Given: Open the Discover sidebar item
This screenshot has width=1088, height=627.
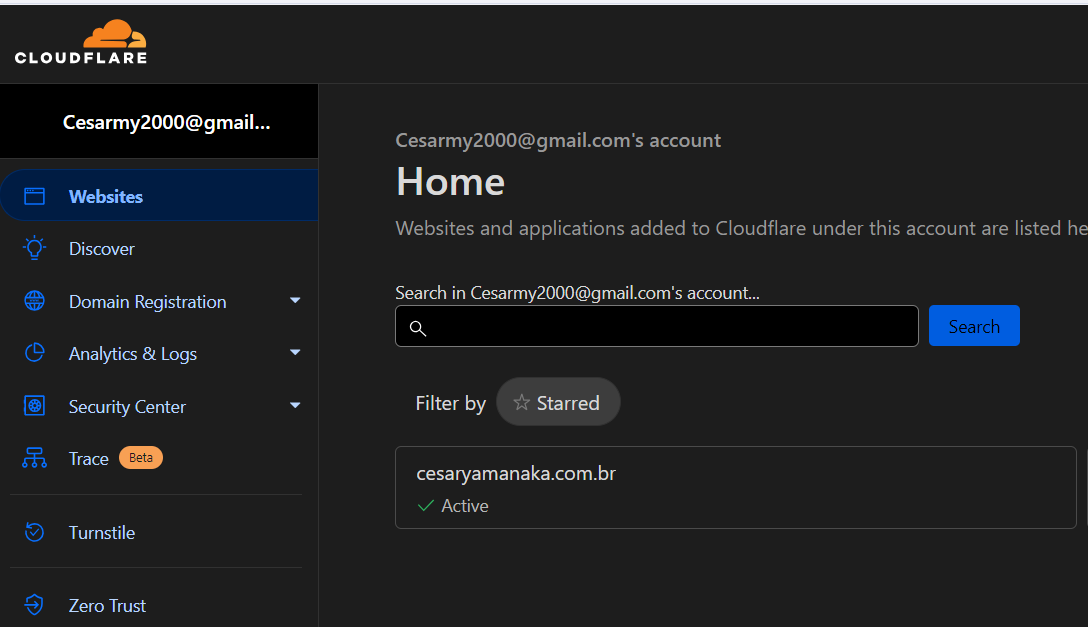Looking at the screenshot, I should tap(160, 248).
